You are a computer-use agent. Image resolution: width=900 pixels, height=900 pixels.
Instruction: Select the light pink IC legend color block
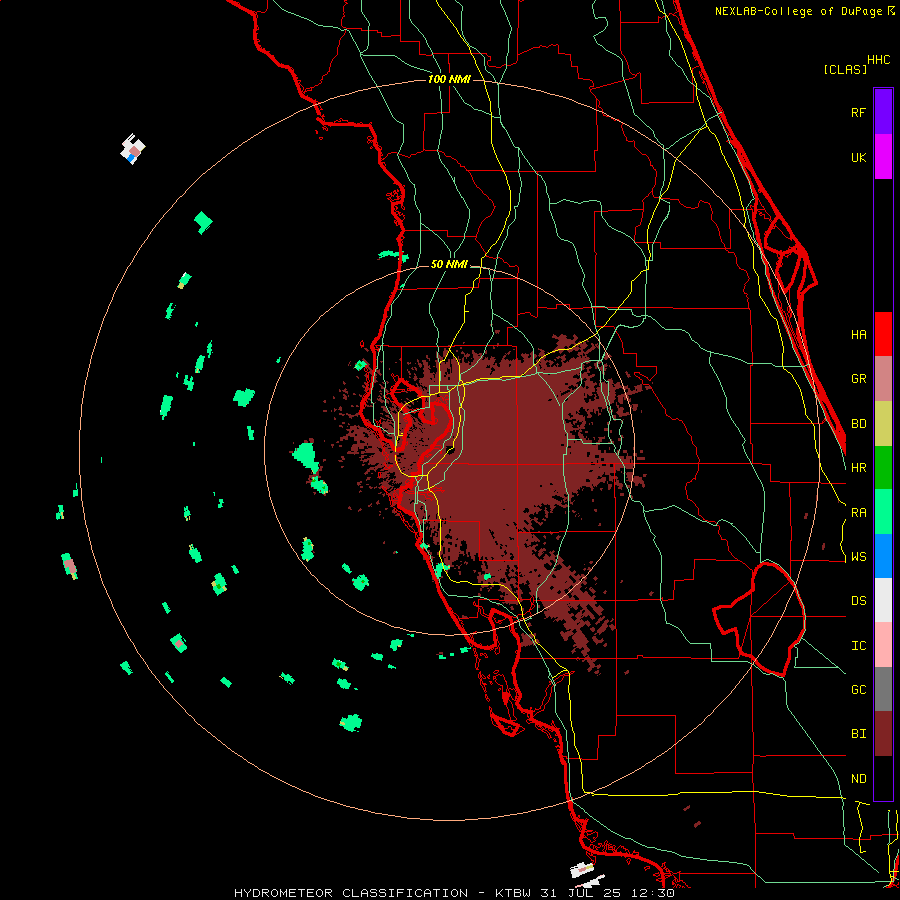point(883,645)
